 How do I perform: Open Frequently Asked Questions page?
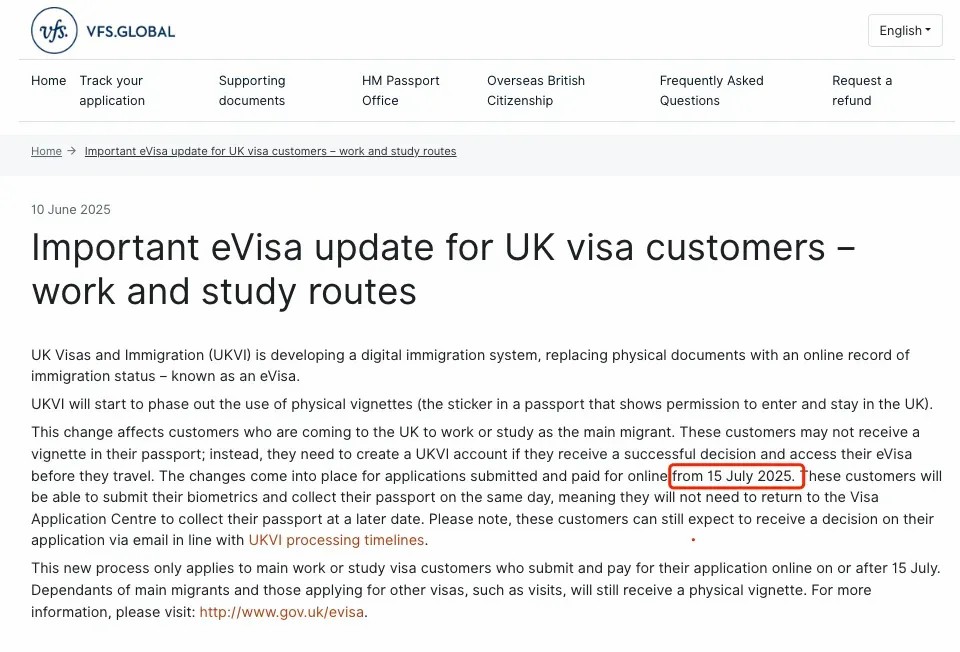click(x=711, y=91)
